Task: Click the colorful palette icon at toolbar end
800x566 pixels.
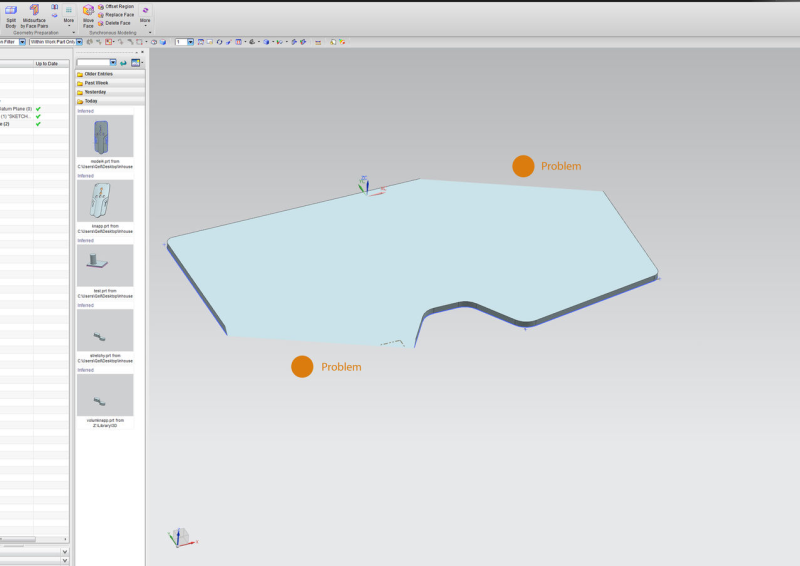Action: point(342,42)
